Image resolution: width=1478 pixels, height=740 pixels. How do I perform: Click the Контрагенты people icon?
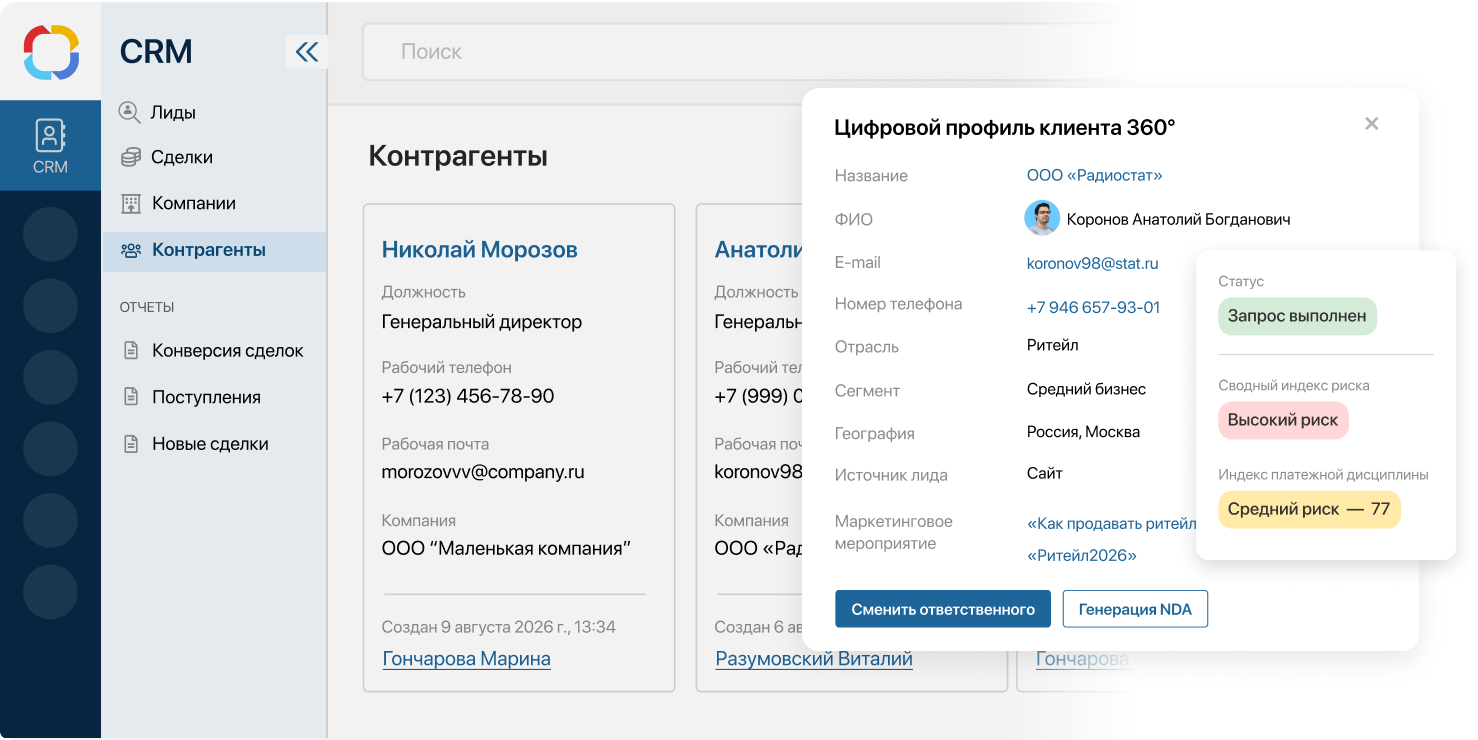coord(130,250)
